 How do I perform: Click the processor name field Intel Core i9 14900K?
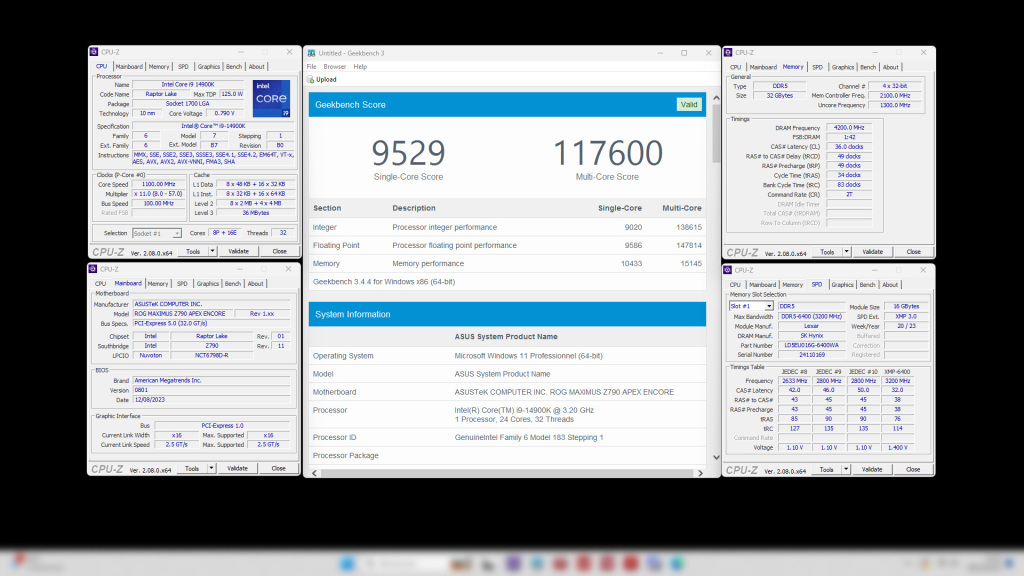188,85
